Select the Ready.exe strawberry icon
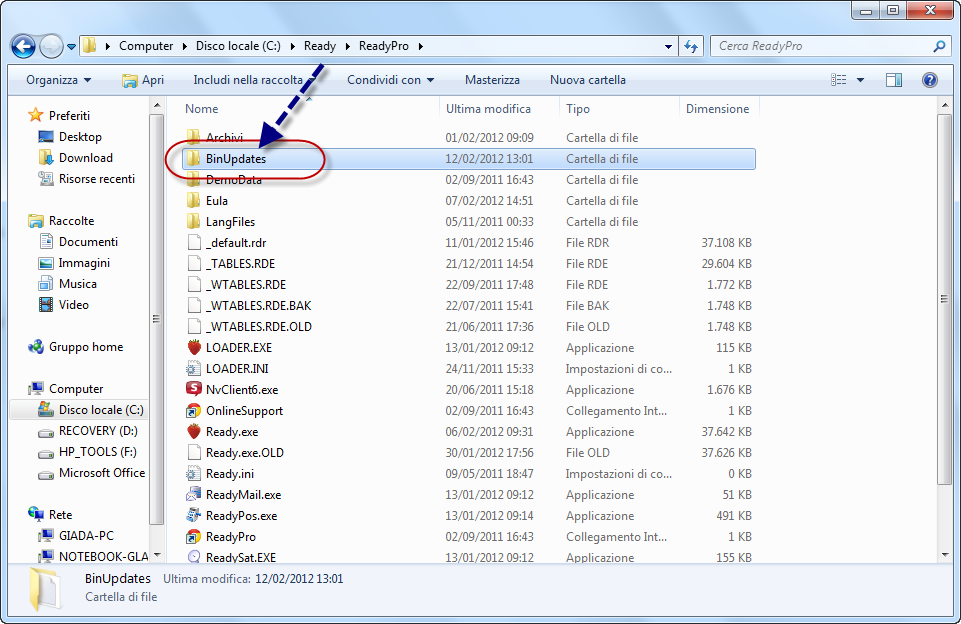Viewport: 961px width, 624px height. [x=194, y=432]
